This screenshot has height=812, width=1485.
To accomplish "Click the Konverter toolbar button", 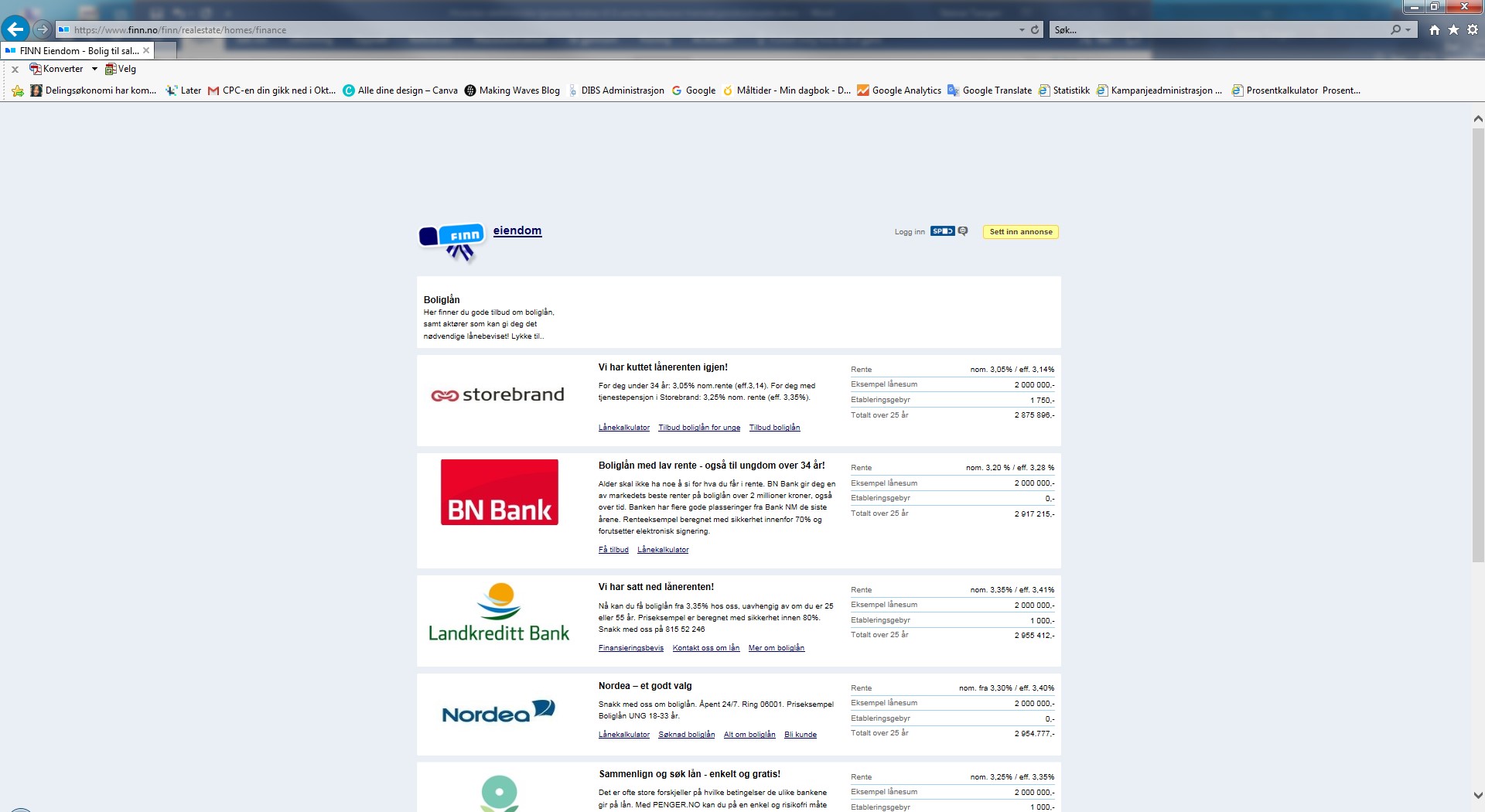I will coord(56,69).
